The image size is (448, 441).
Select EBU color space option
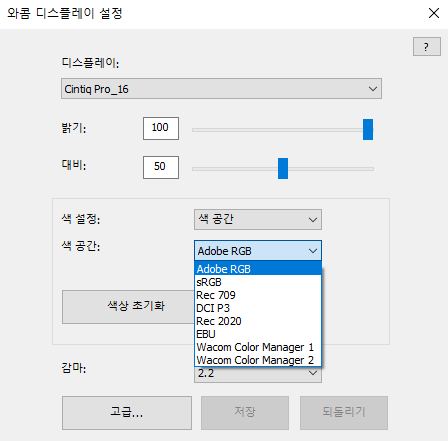pyautogui.click(x=258, y=334)
